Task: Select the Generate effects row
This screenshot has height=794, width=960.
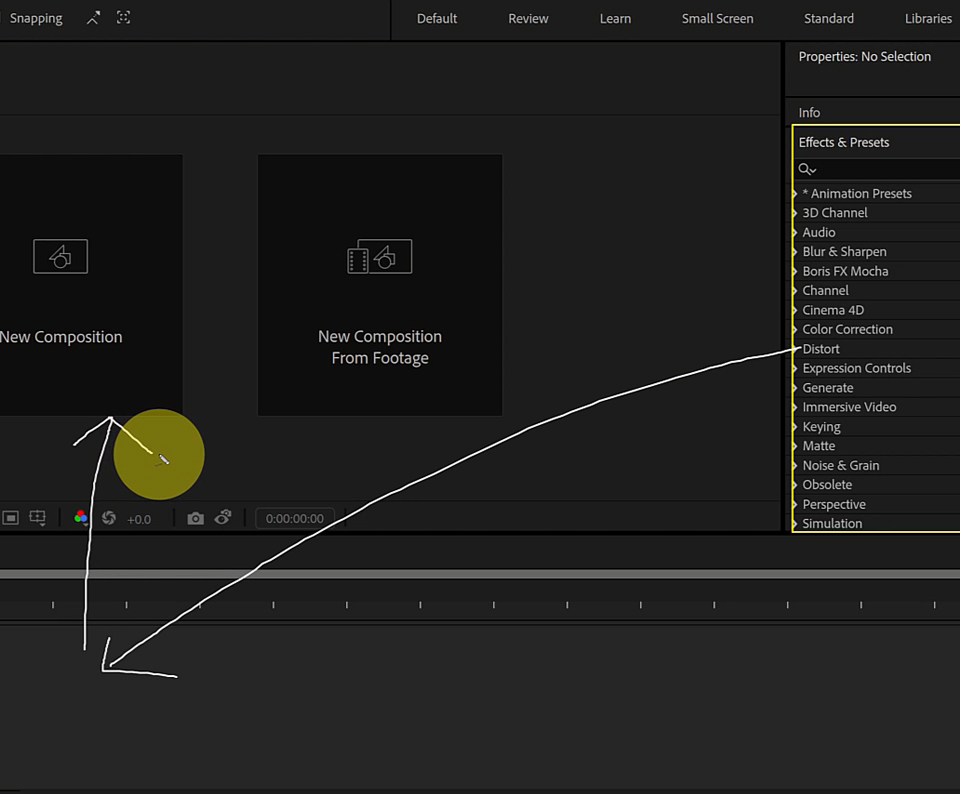Action: (x=876, y=388)
